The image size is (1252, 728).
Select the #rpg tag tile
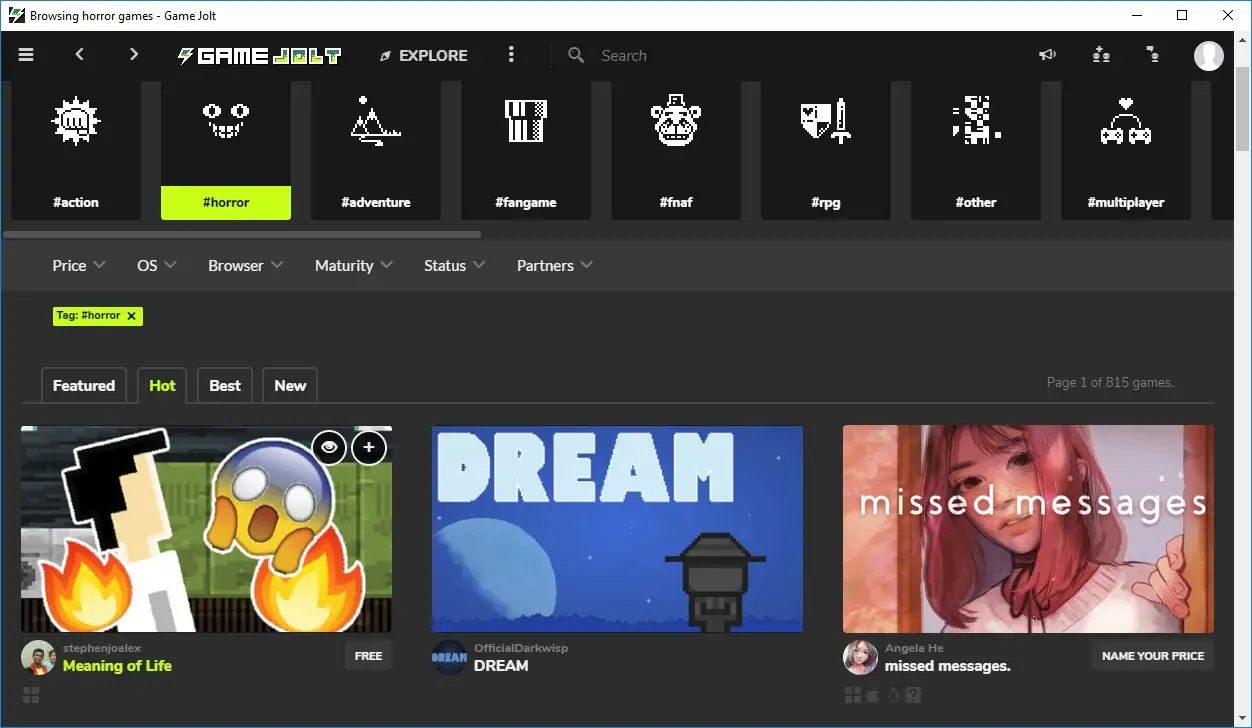826,150
